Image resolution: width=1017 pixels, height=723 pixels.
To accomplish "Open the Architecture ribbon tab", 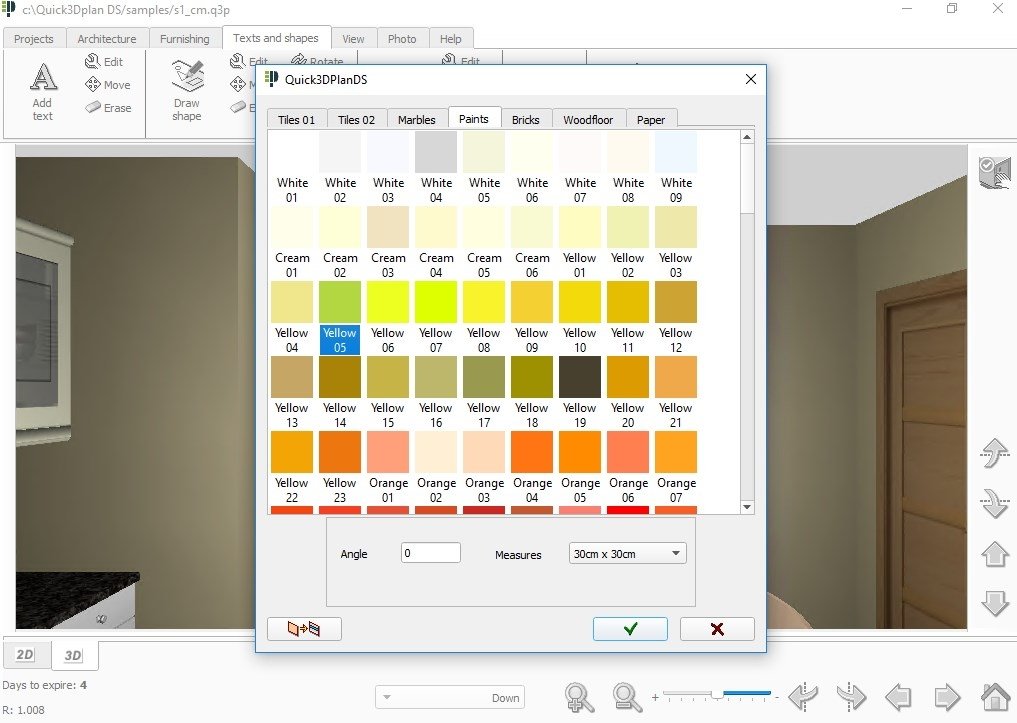I will (x=107, y=39).
